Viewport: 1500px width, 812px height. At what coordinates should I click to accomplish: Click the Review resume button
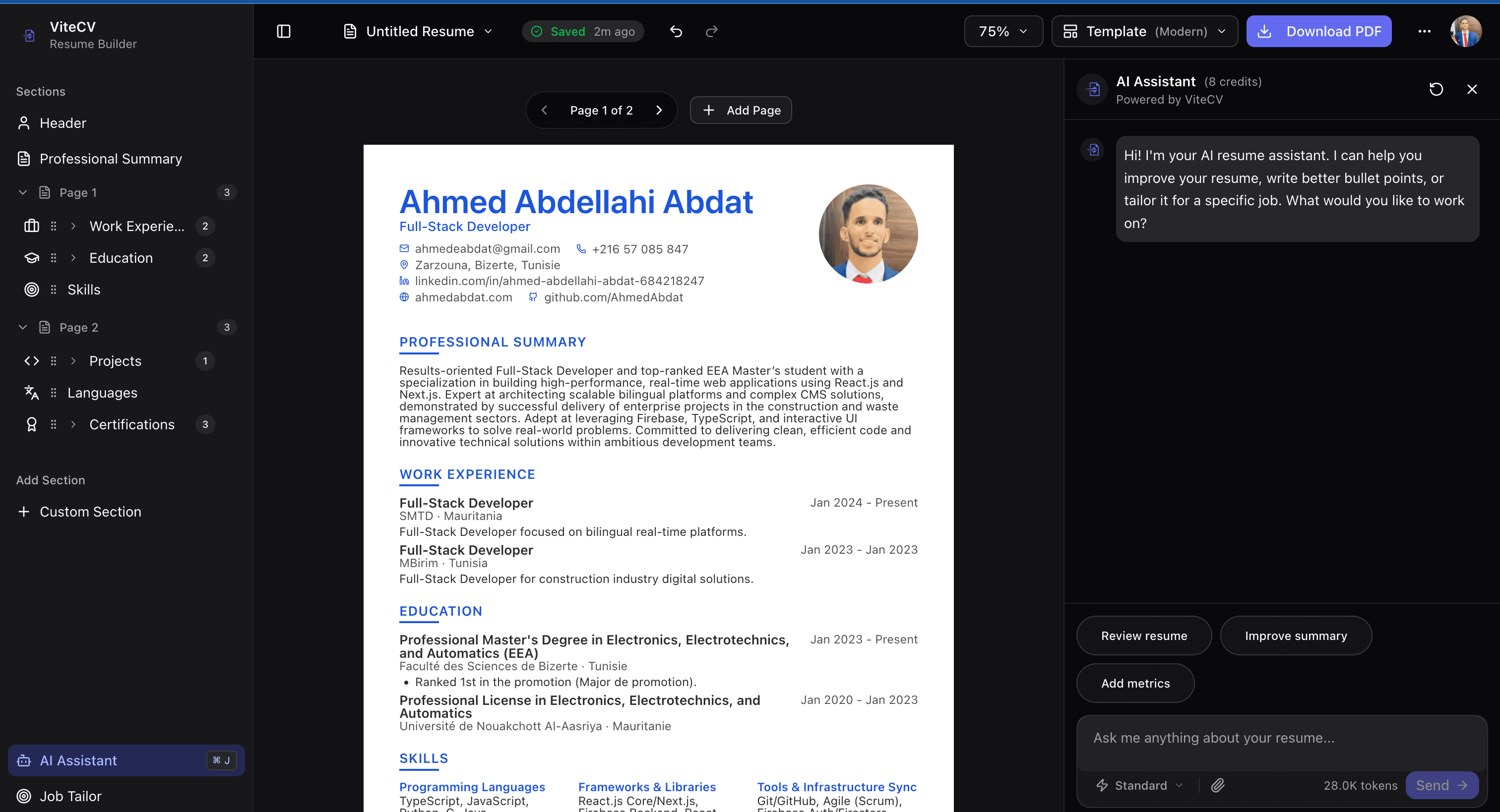coord(1143,635)
